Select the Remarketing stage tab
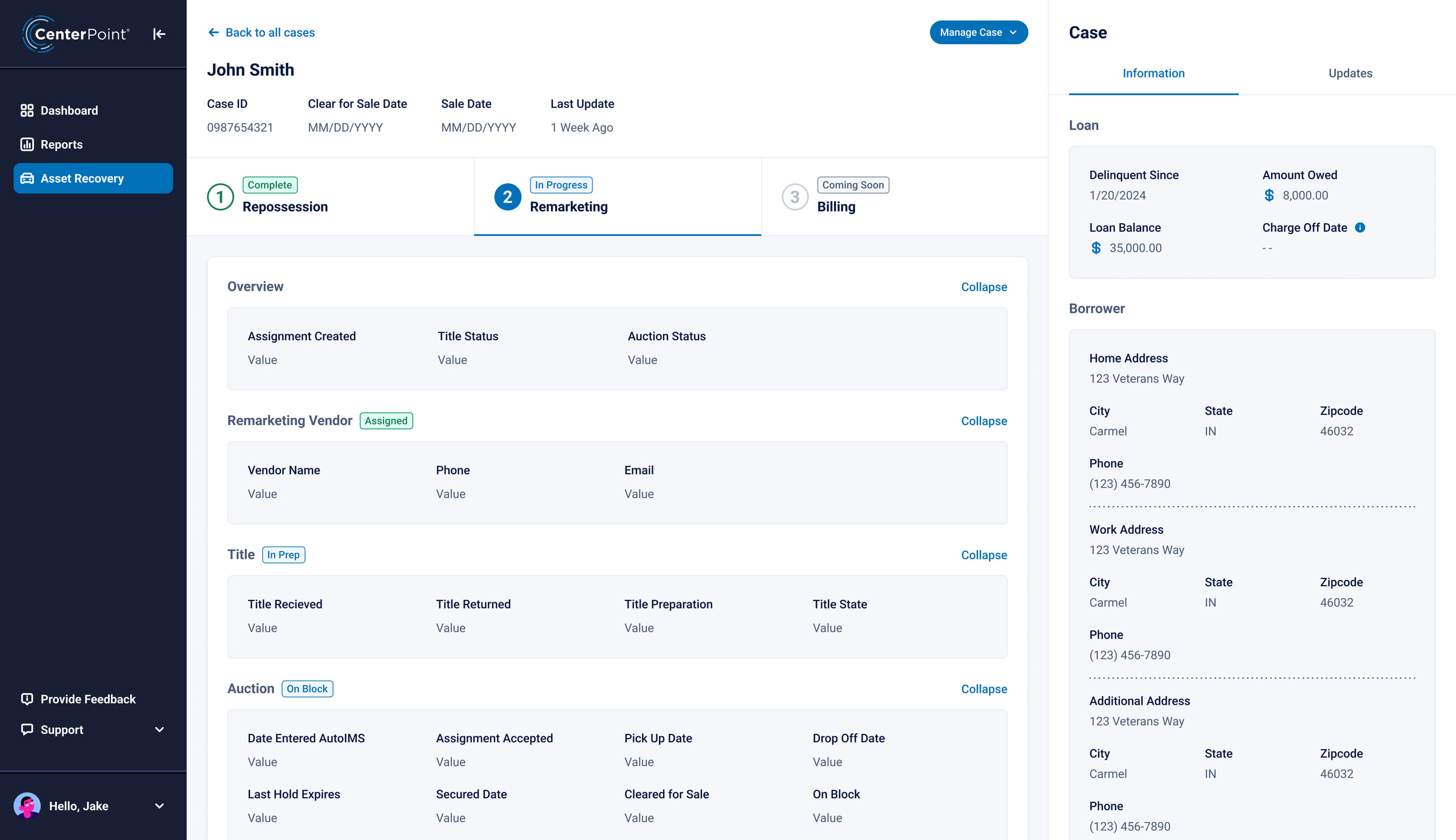Image resolution: width=1456 pixels, height=840 pixels. tap(618, 197)
